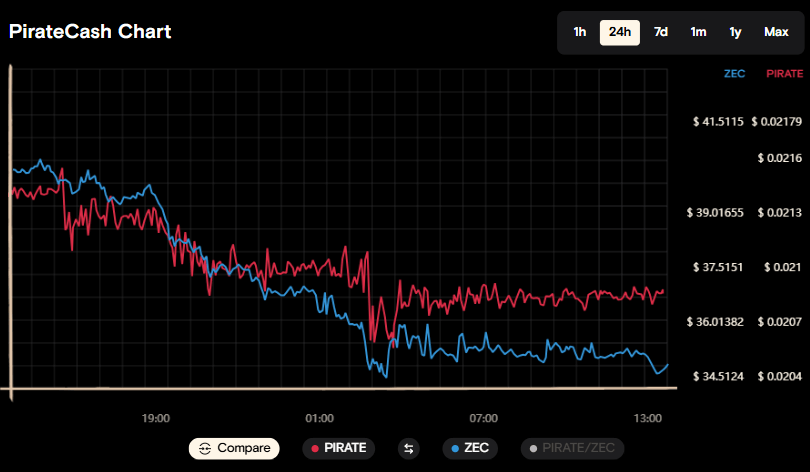Screen dimensions: 810x472
Task: Click the blue dot in the ZEC pill
Action: click(456, 448)
